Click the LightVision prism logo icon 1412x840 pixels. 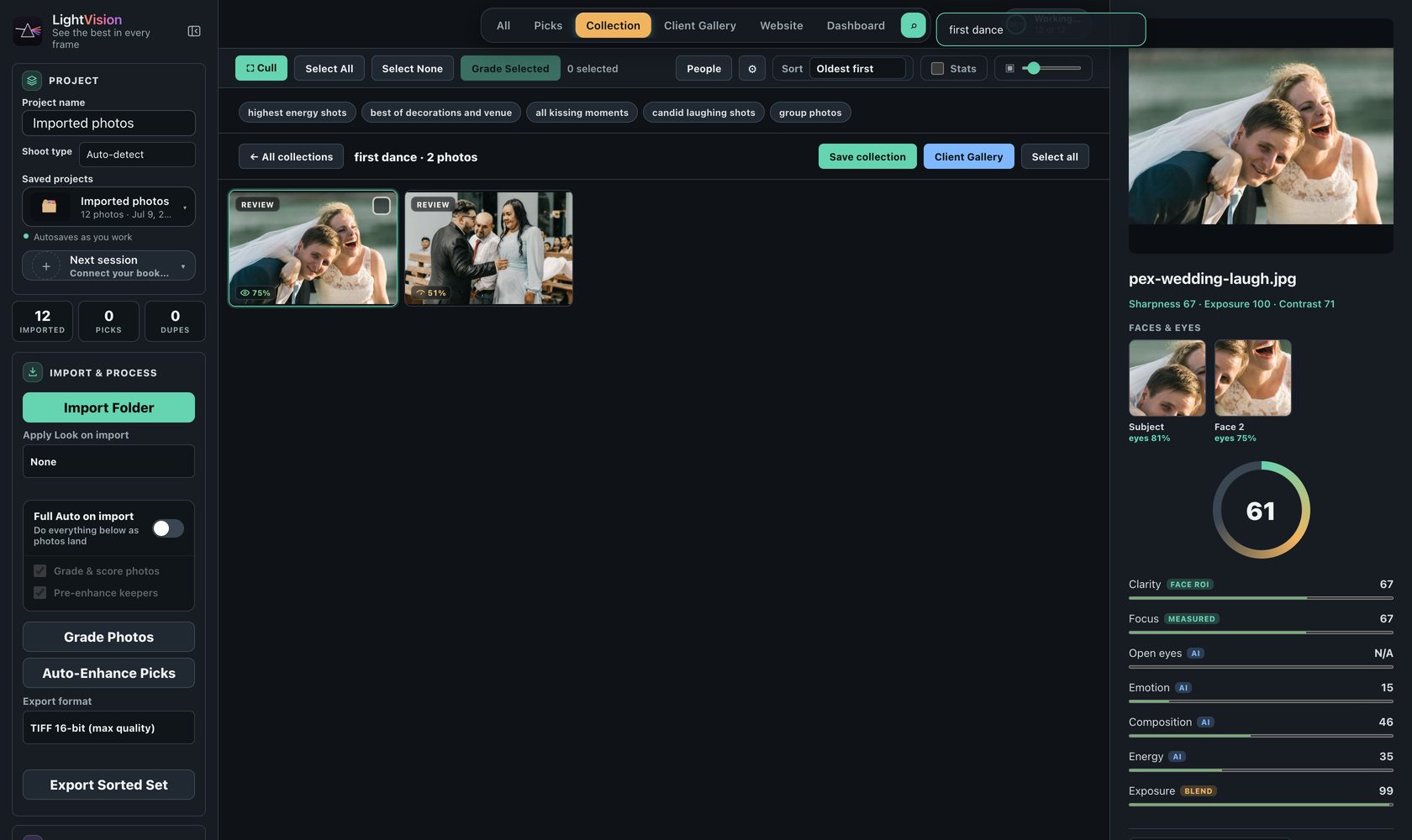pos(28,31)
